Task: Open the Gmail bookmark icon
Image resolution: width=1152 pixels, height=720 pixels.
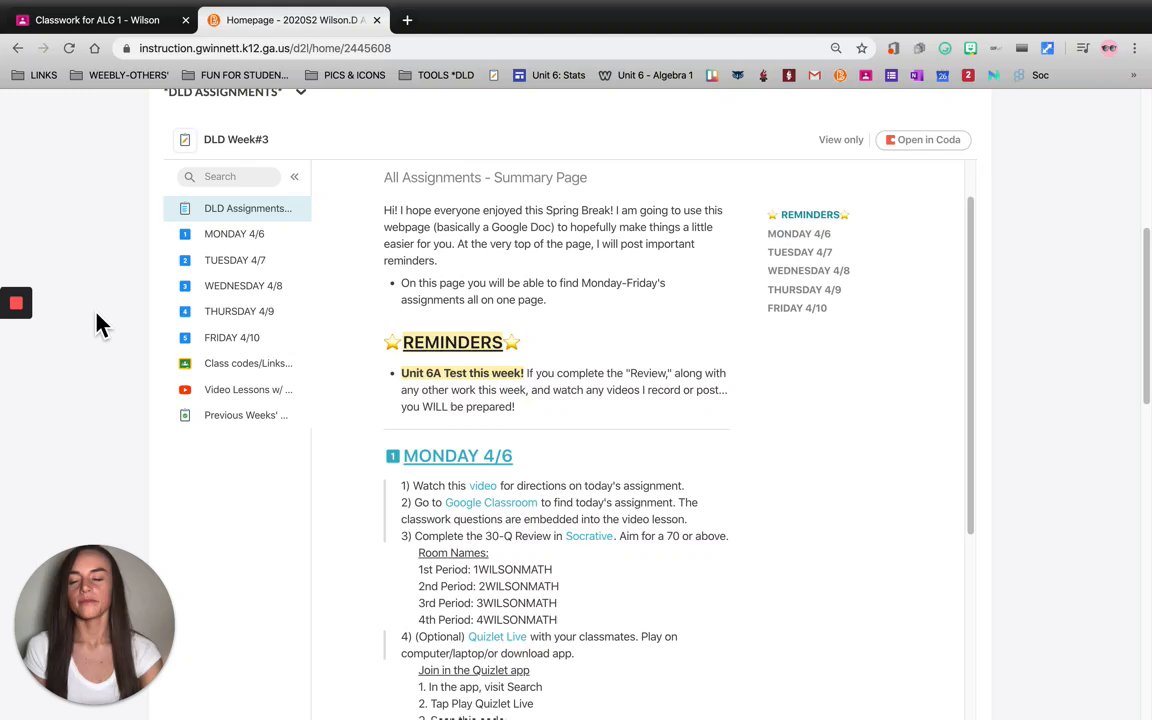Action: coord(815,75)
